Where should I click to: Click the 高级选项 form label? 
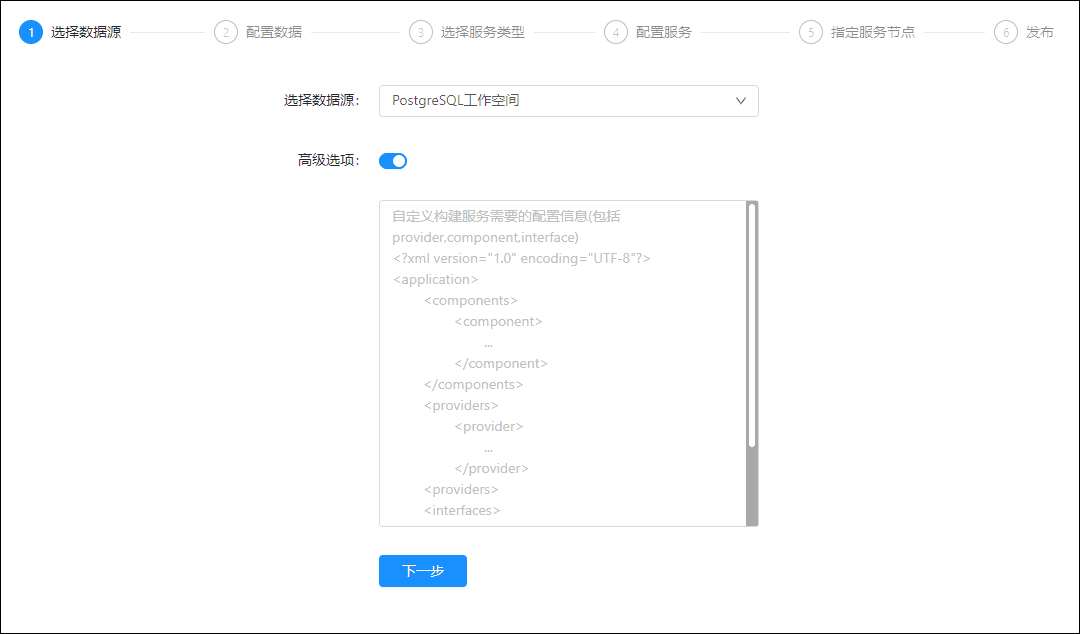tap(328, 161)
